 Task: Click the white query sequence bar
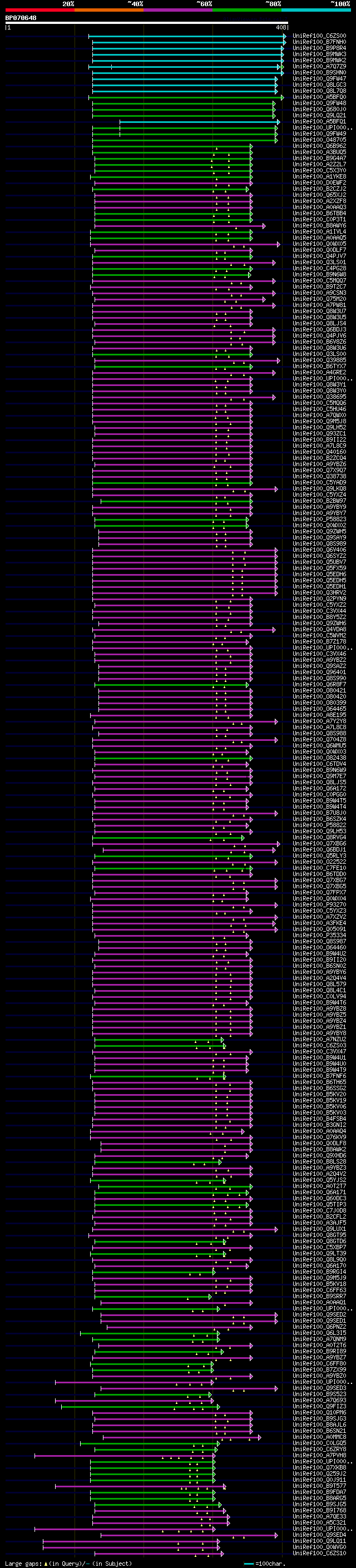(147, 23)
